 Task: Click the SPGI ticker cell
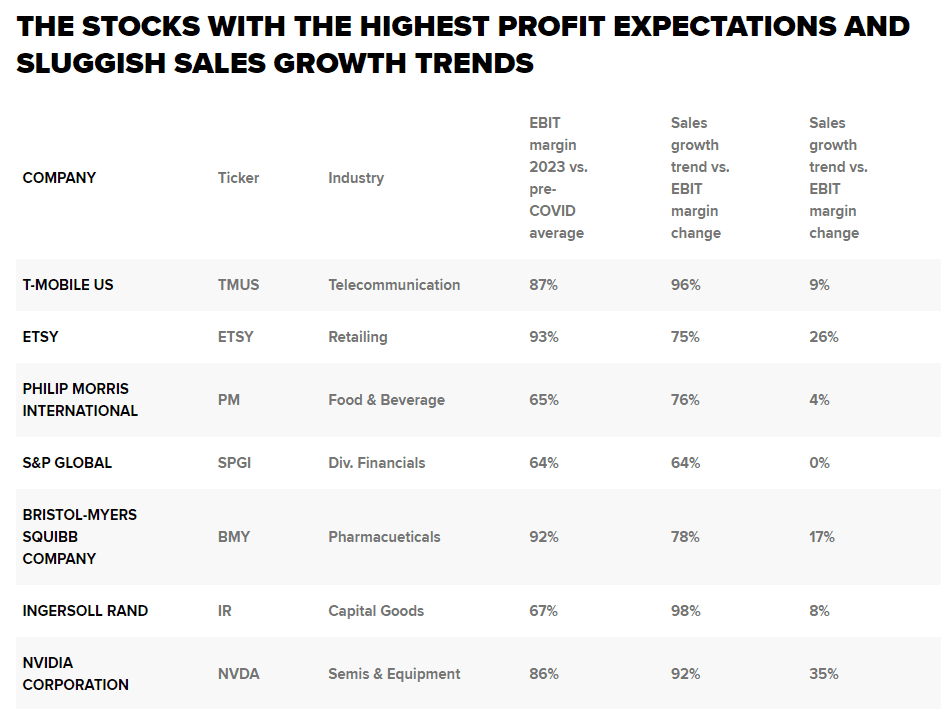click(x=234, y=463)
